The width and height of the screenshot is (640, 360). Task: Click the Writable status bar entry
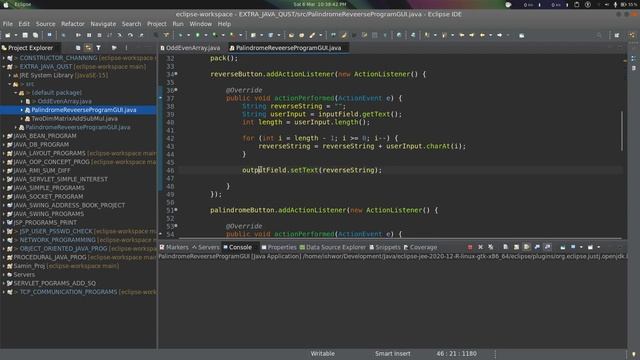[322, 353]
